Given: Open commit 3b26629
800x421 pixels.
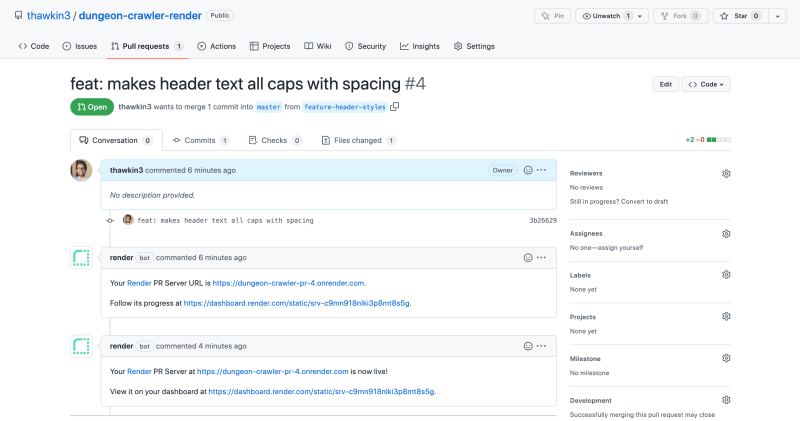Looking at the screenshot, I should coord(543,220).
